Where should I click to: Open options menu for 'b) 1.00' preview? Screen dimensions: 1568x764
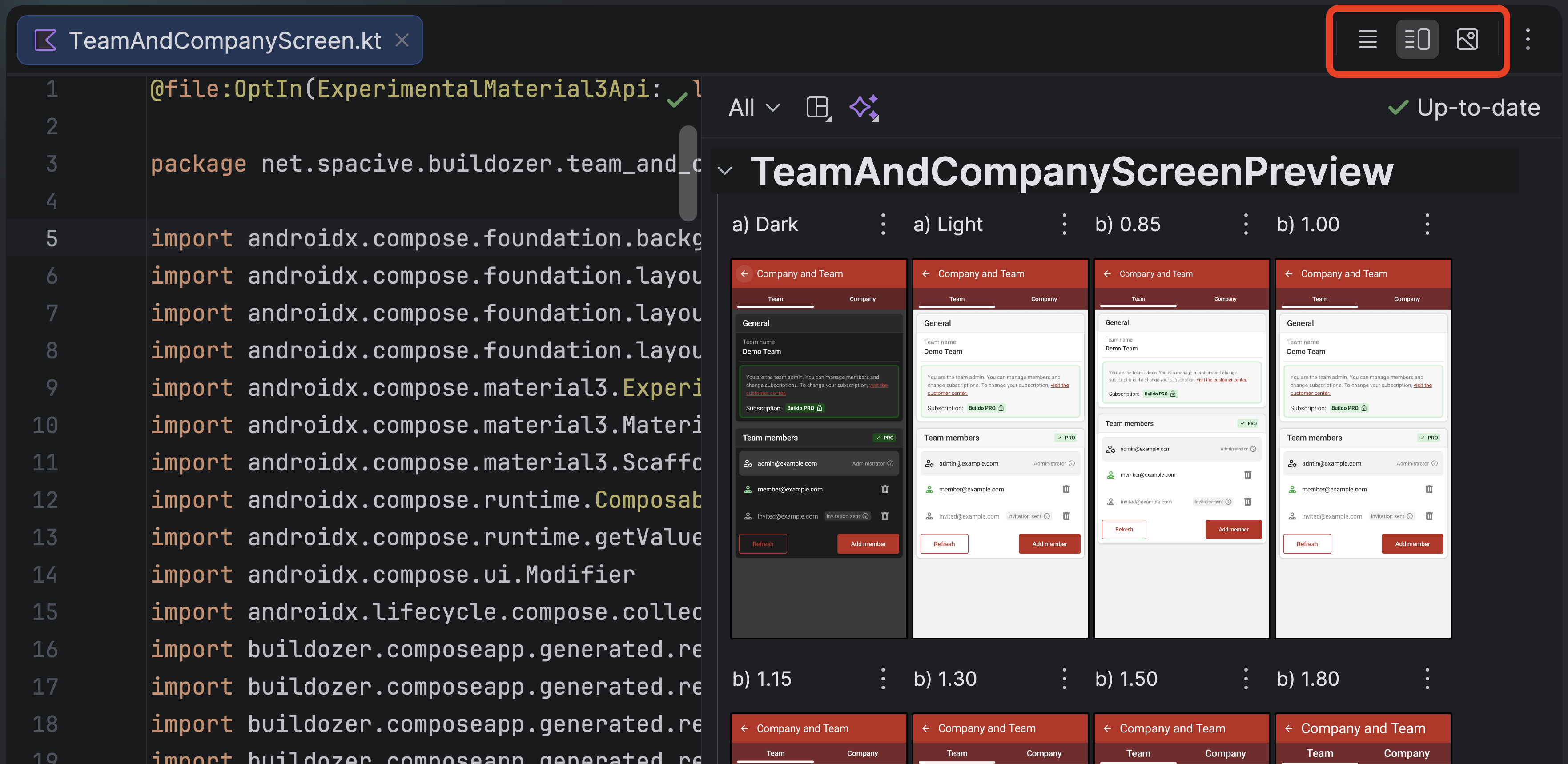[x=1427, y=224]
